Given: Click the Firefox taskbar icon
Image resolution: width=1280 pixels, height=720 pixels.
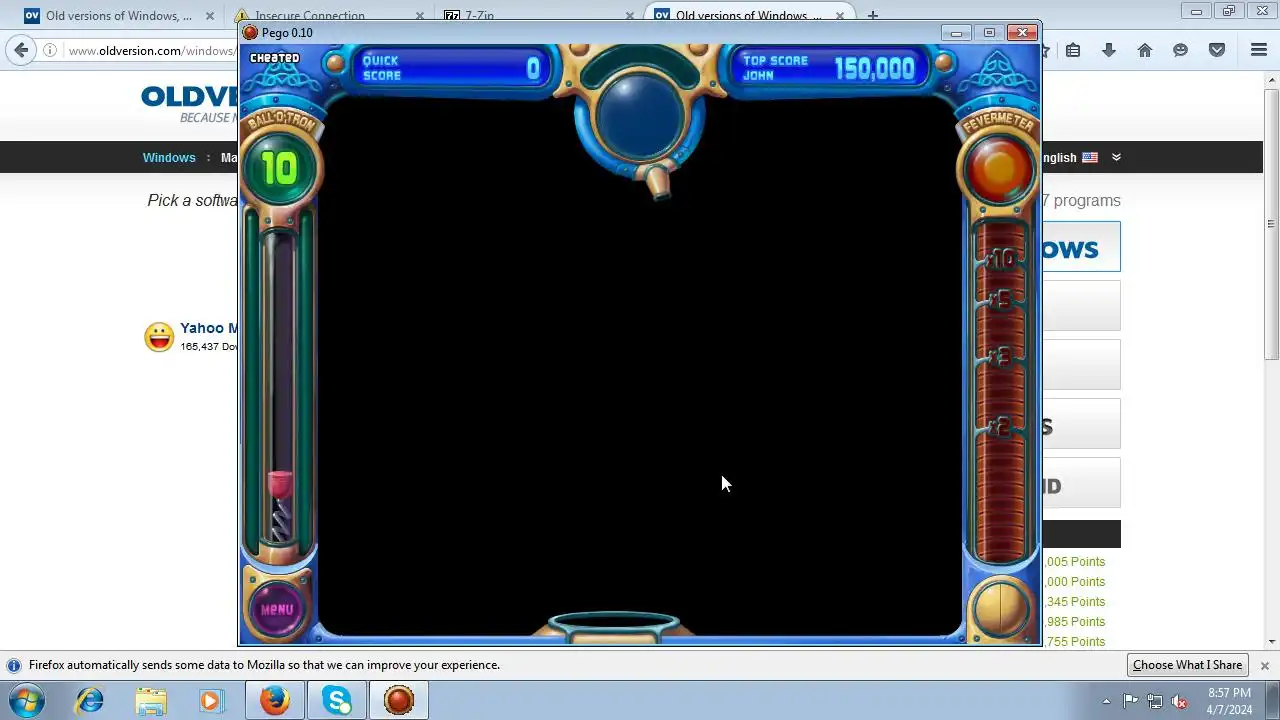Looking at the screenshot, I should point(275,700).
